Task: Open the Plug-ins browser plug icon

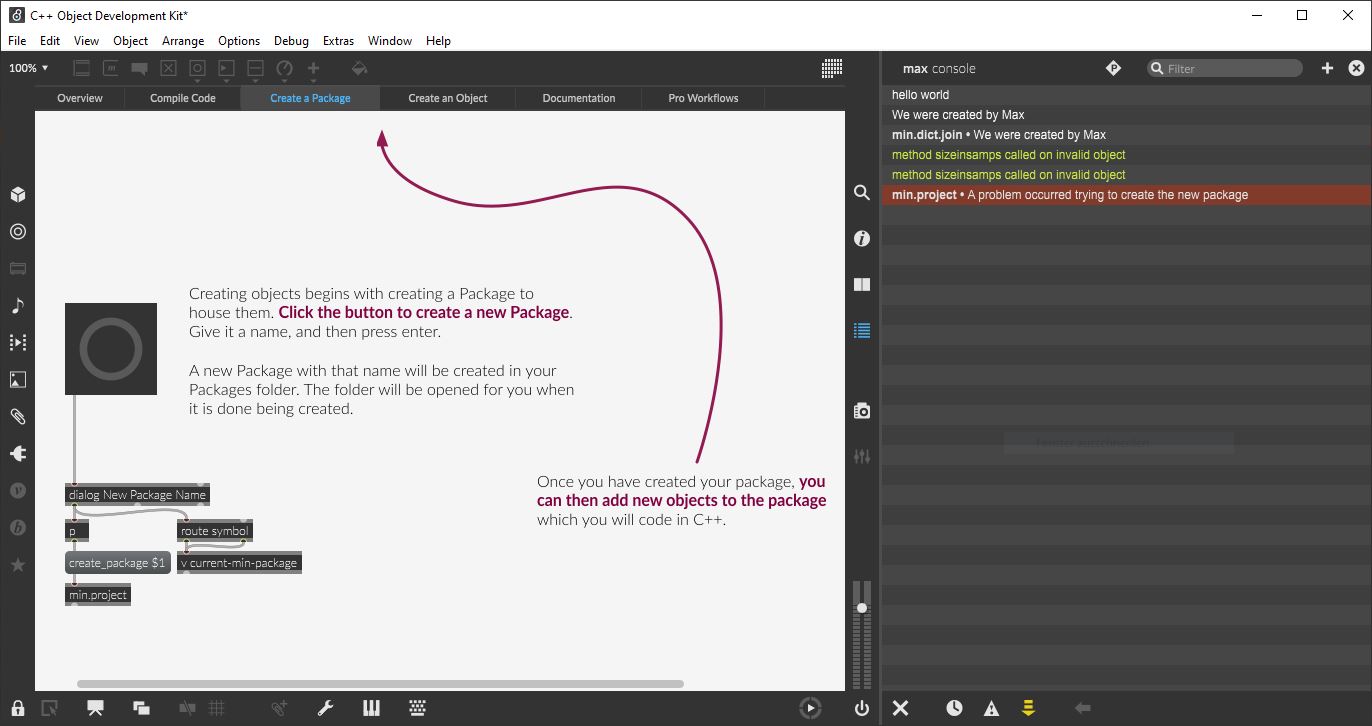Action: pos(17,453)
